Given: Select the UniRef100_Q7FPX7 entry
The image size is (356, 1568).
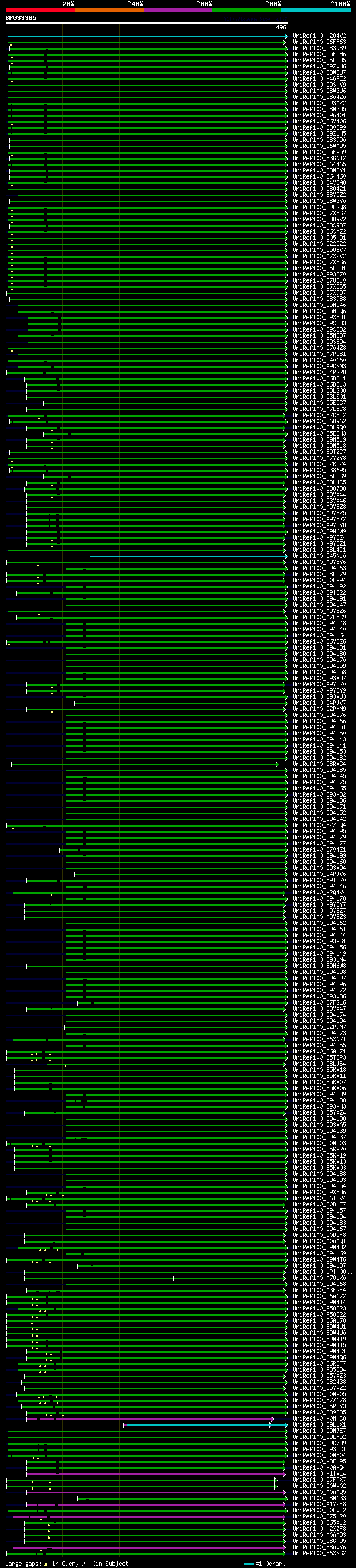Looking at the screenshot, I should 319,1480.
